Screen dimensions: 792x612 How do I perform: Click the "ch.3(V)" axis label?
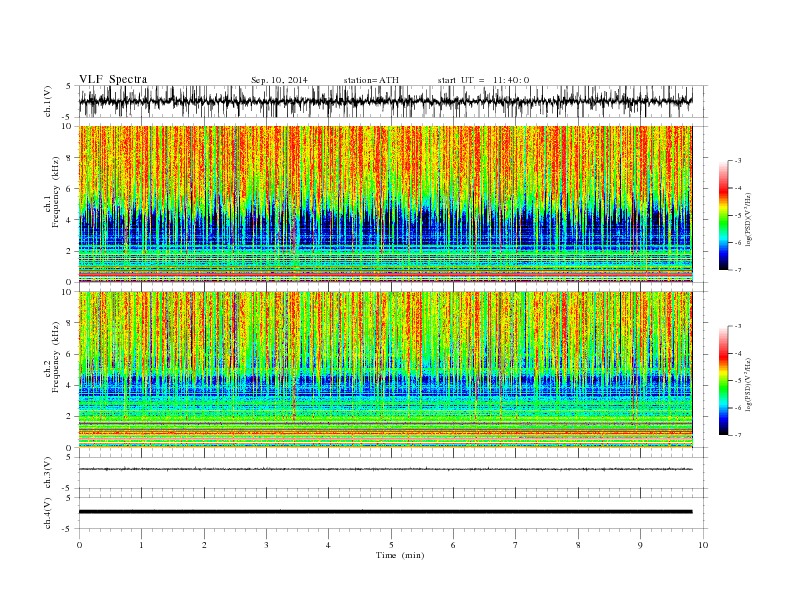[x=48, y=473]
